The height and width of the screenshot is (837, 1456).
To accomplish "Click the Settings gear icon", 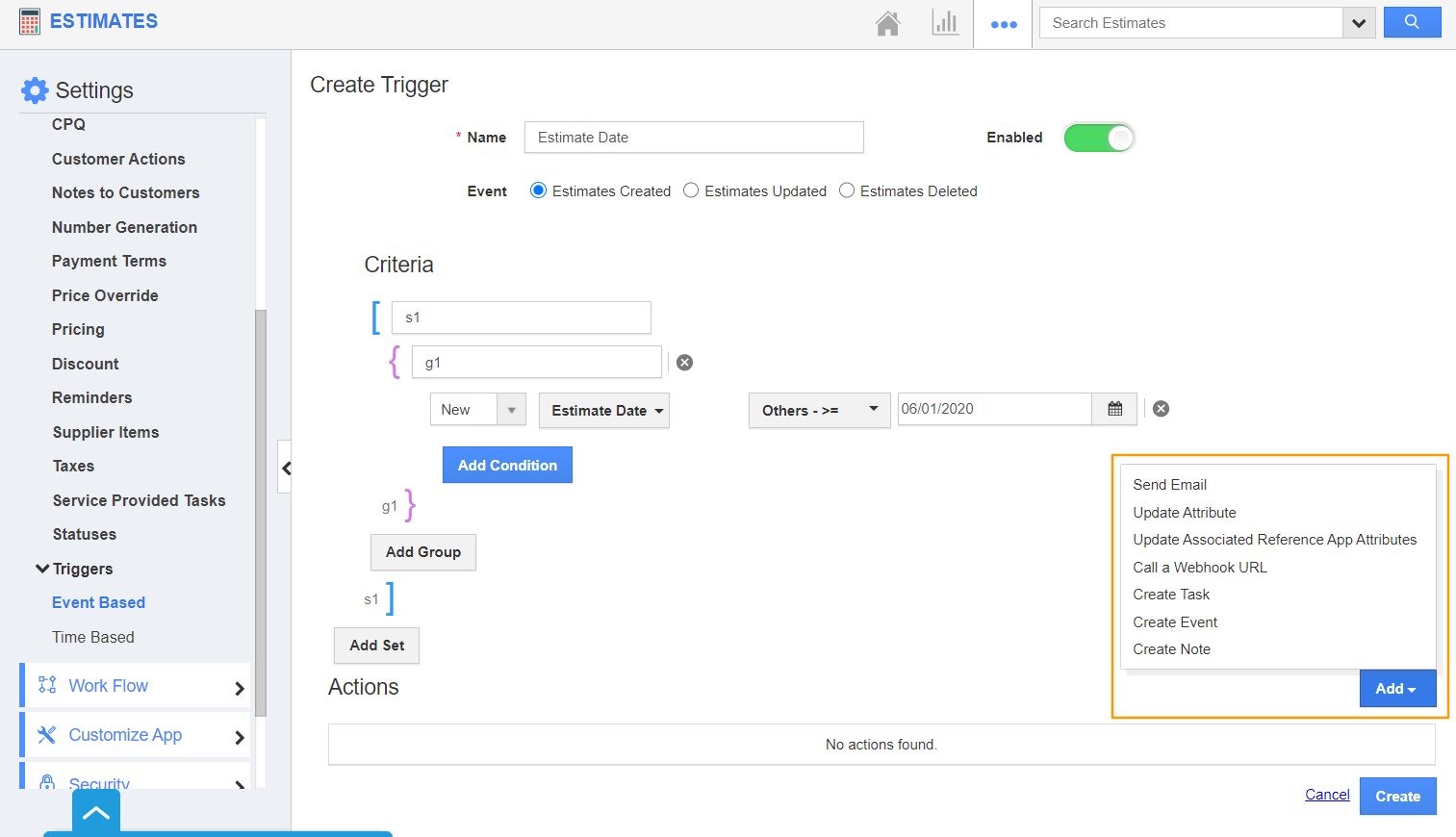I will [x=35, y=90].
